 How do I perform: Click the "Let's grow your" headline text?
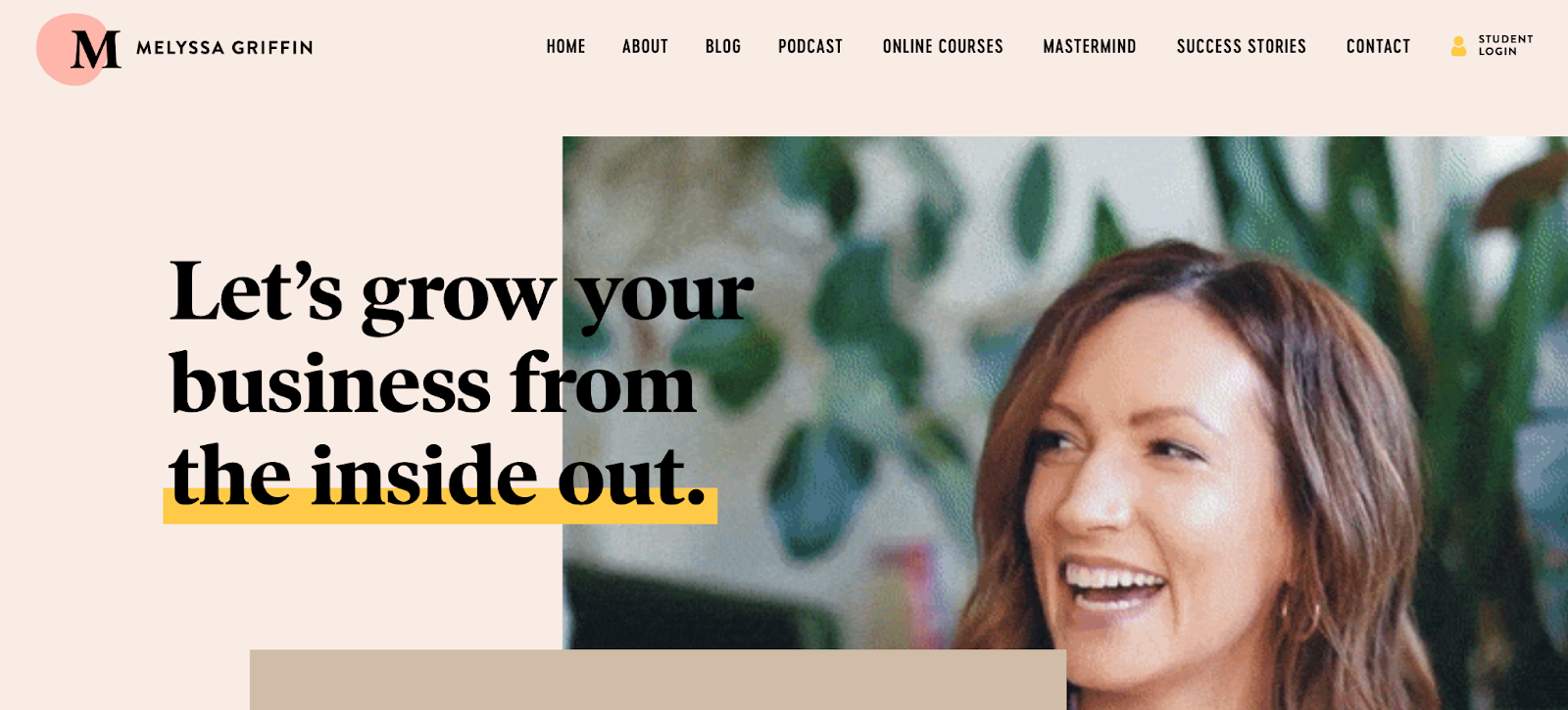click(x=462, y=292)
